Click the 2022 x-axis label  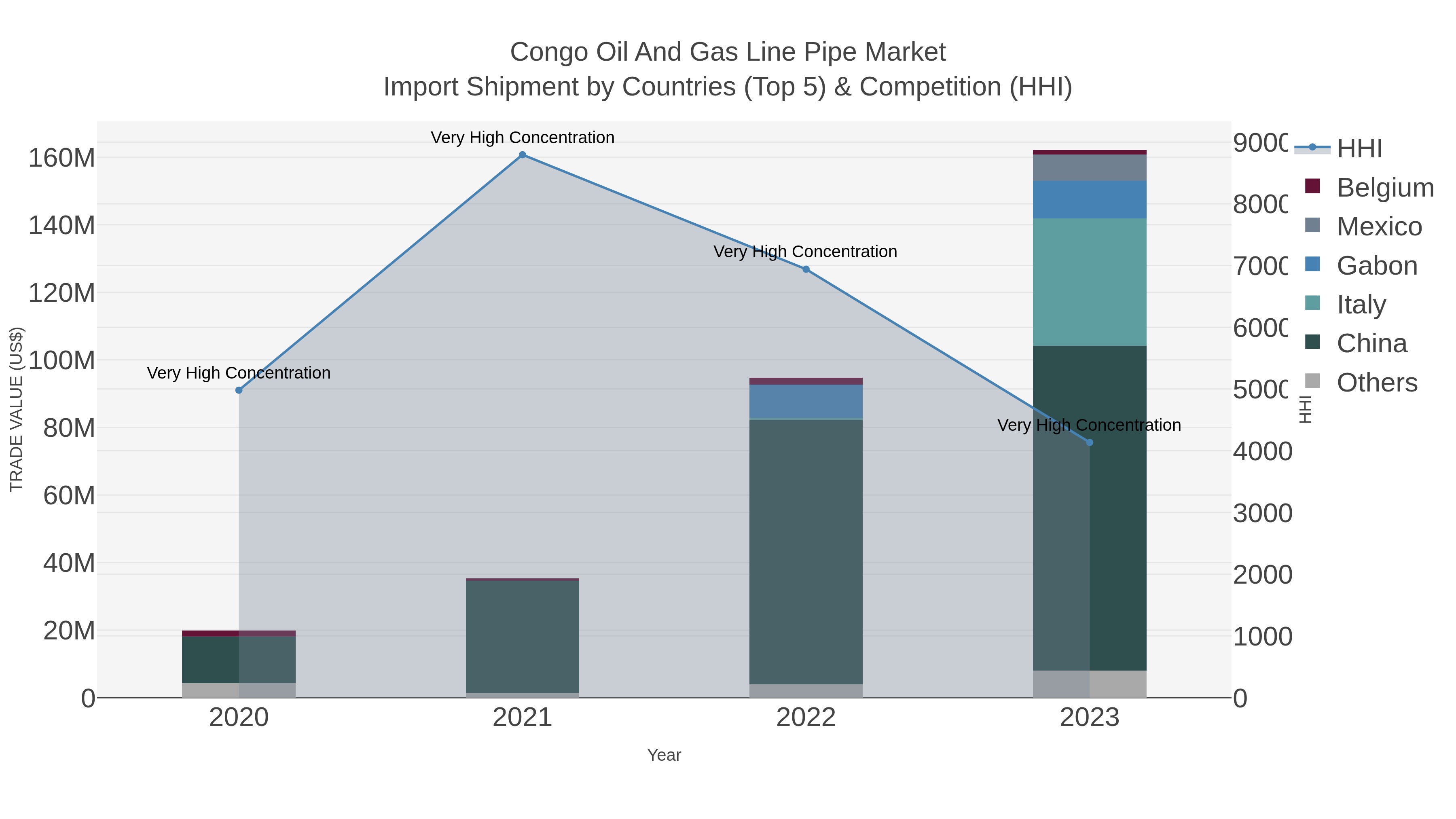[806, 718]
